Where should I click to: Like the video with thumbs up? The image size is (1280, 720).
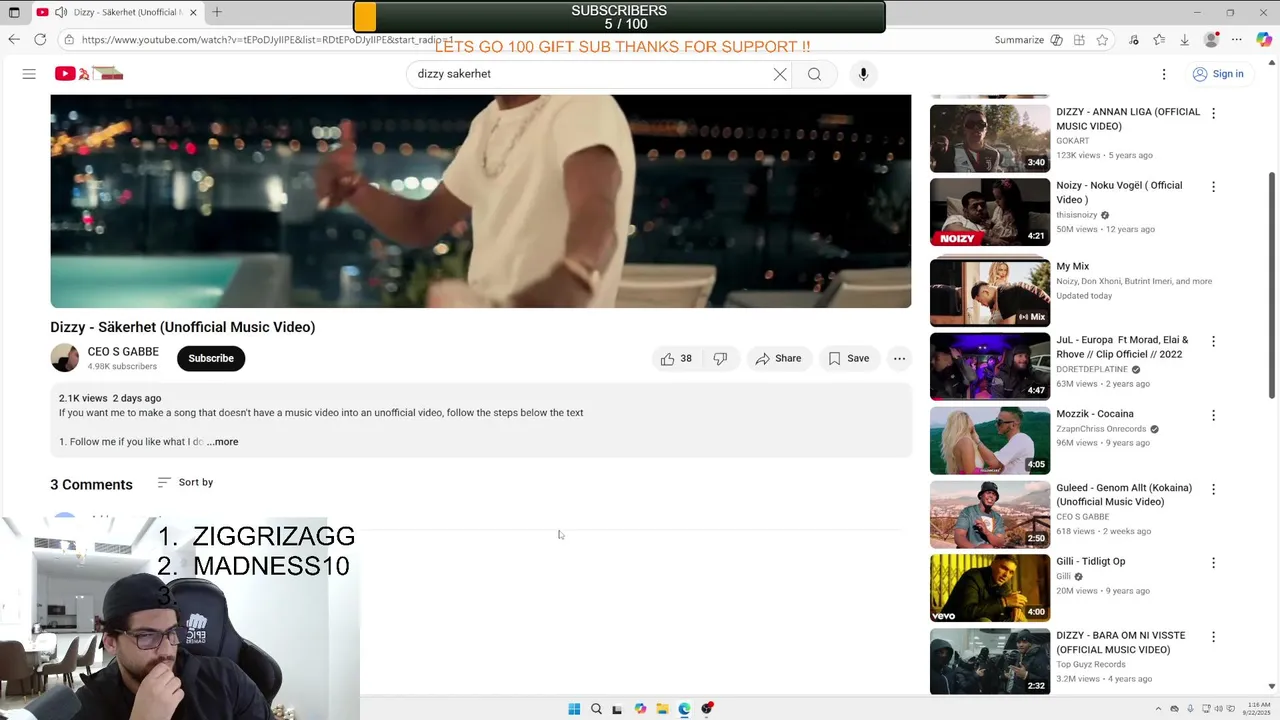tap(677, 358)
